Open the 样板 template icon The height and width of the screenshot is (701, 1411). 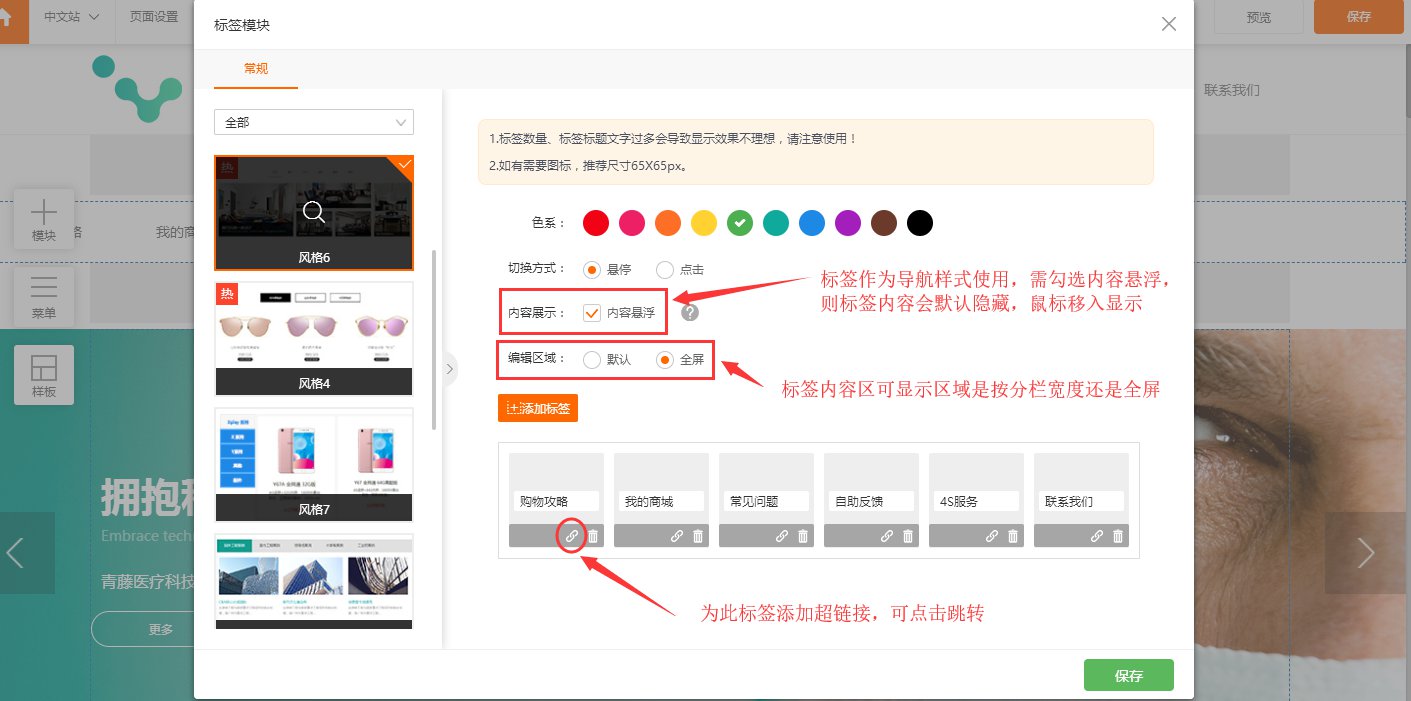pos(44,375)
